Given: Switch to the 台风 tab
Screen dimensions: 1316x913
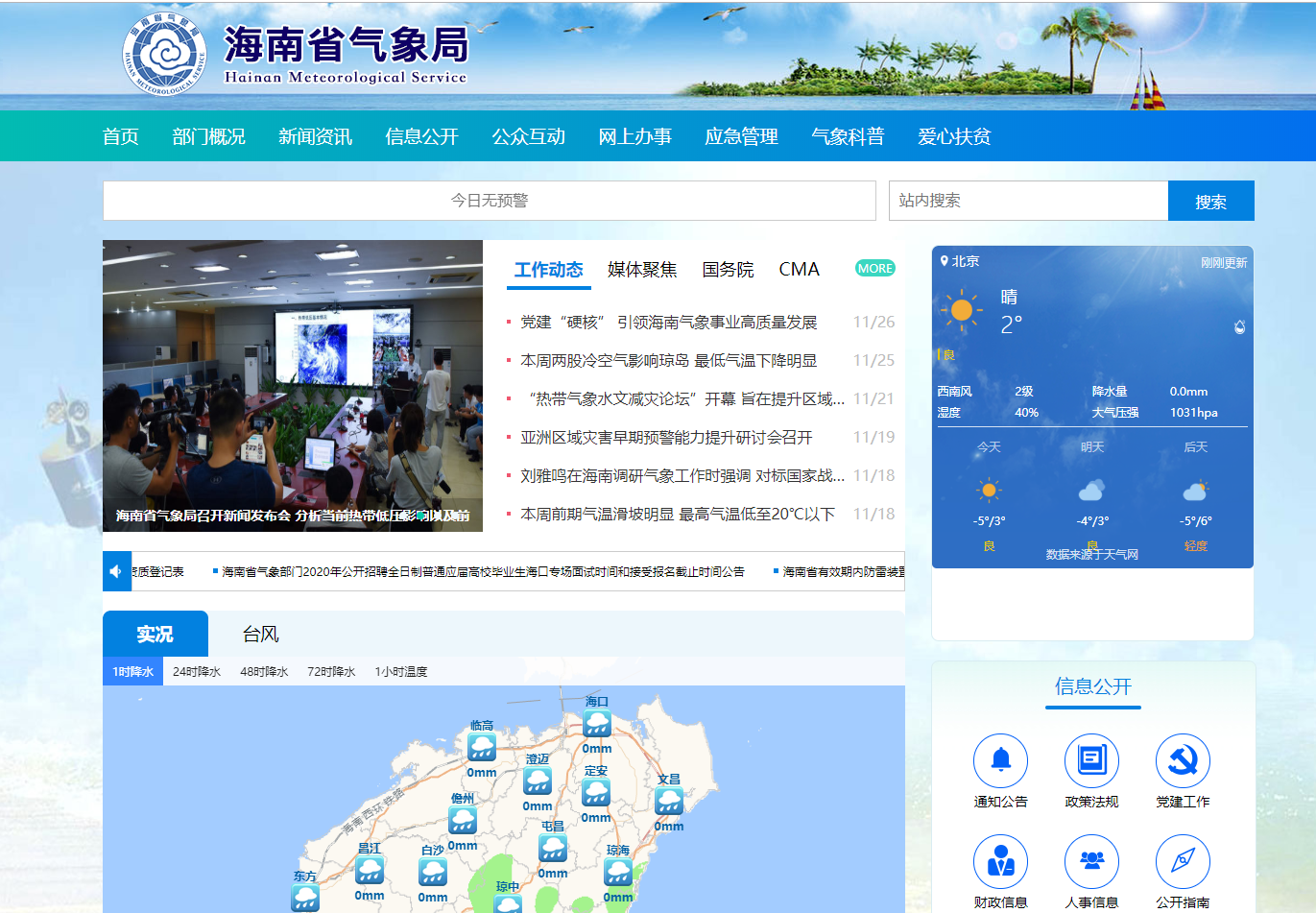Looking at the screenshot, I should (x=260, y=635).
